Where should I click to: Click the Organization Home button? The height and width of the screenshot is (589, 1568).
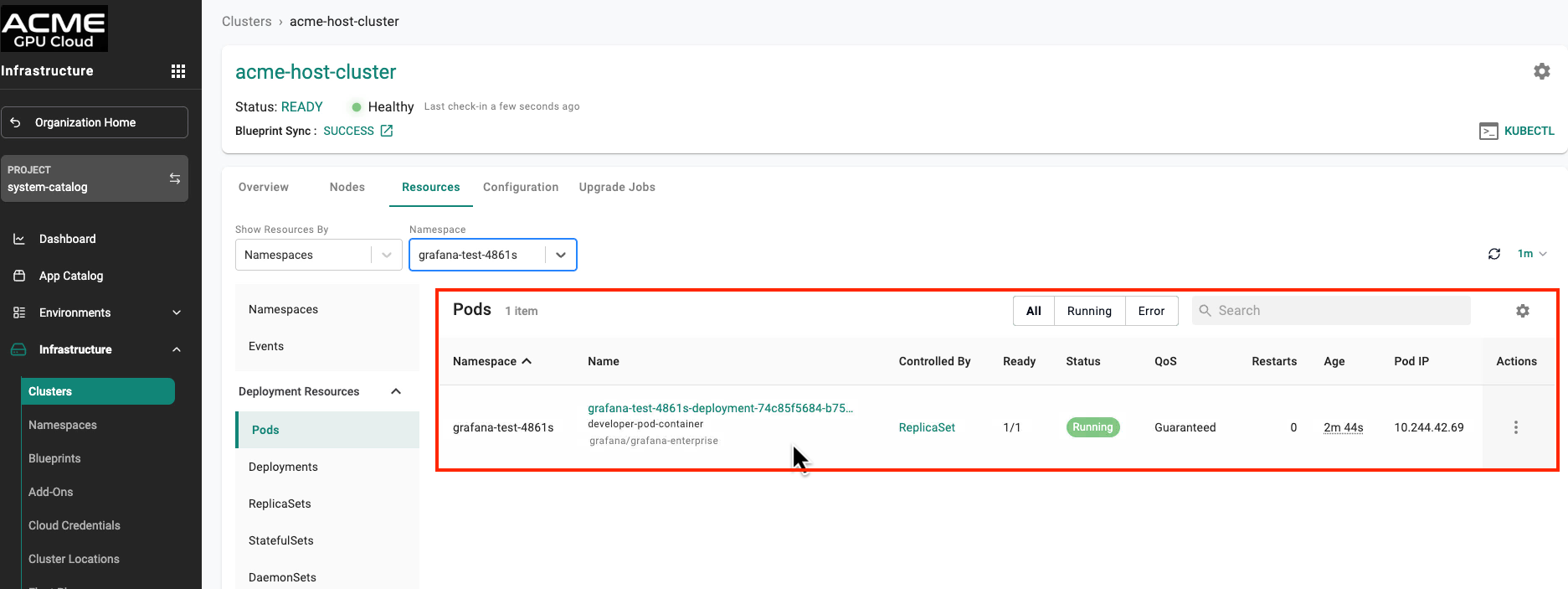95,122
